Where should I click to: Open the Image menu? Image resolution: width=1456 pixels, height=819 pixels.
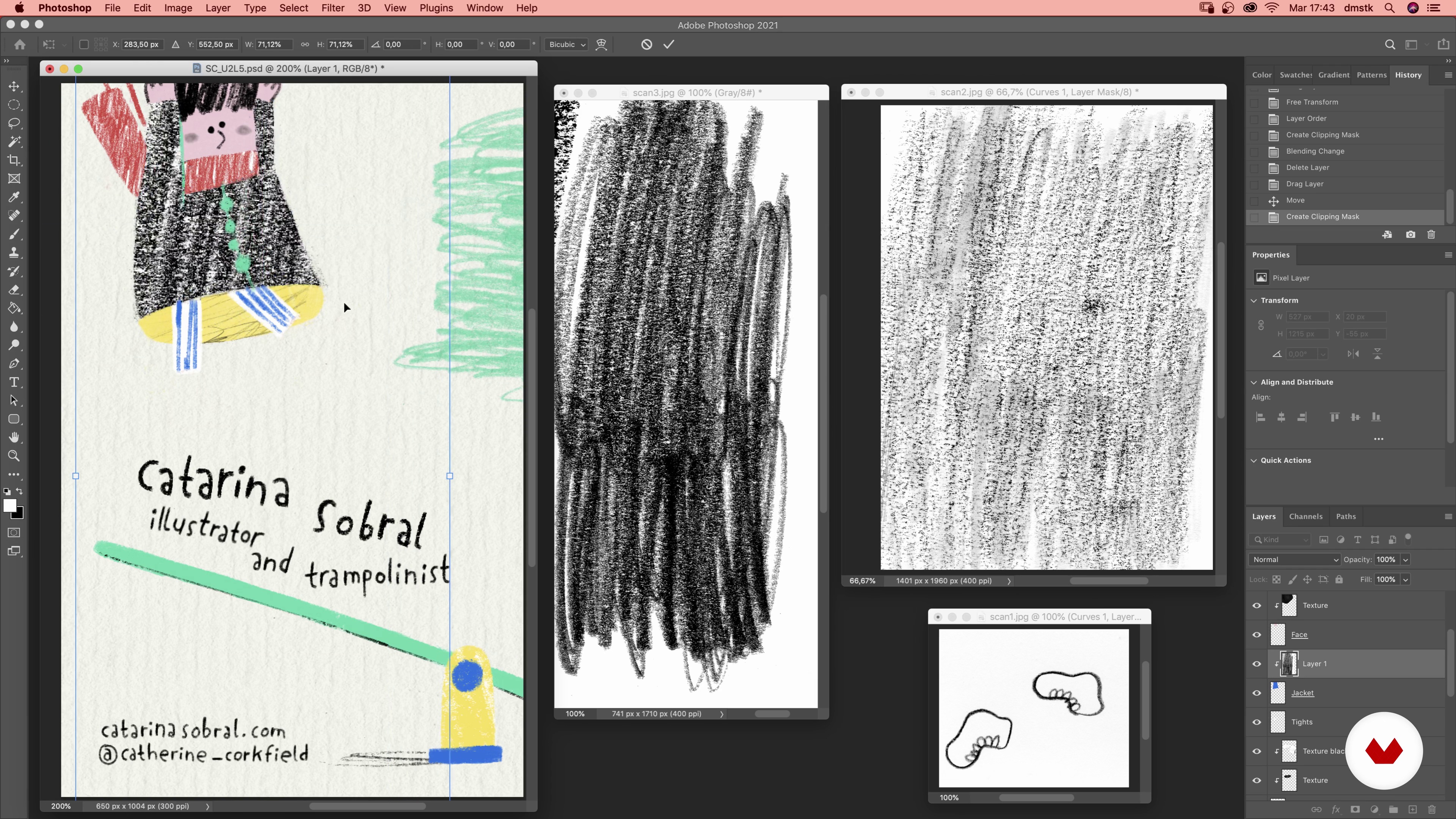(x=178, y=8)
